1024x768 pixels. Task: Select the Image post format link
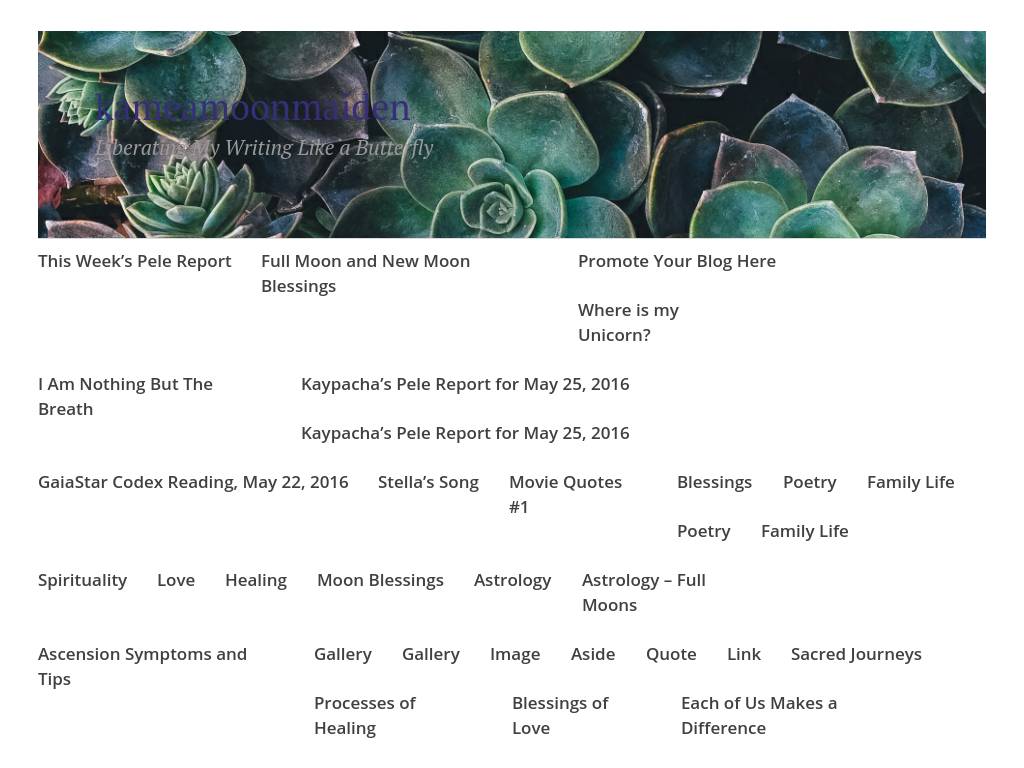[515, 654]
